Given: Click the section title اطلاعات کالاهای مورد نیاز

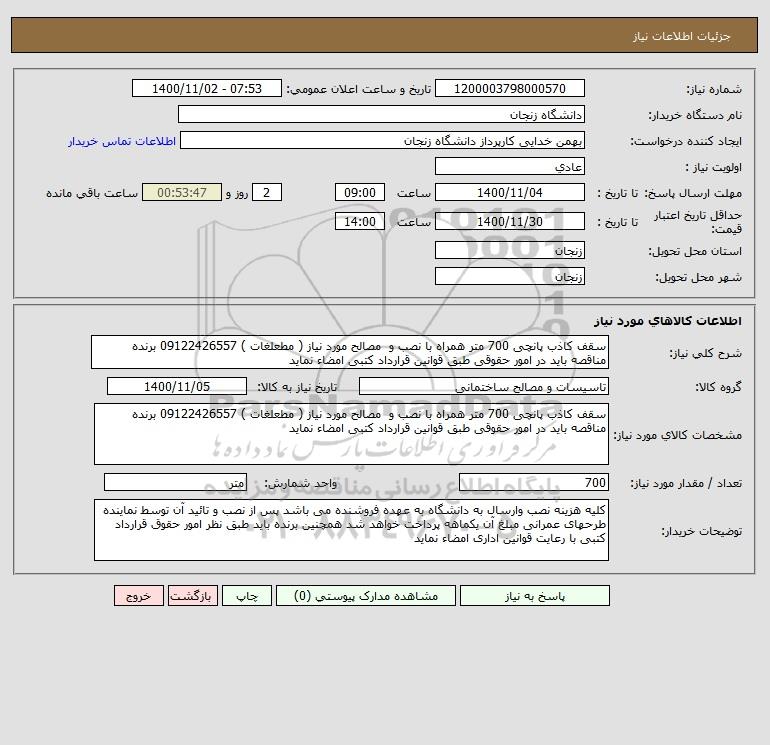Looking at the screenshot, I should 668,321.
